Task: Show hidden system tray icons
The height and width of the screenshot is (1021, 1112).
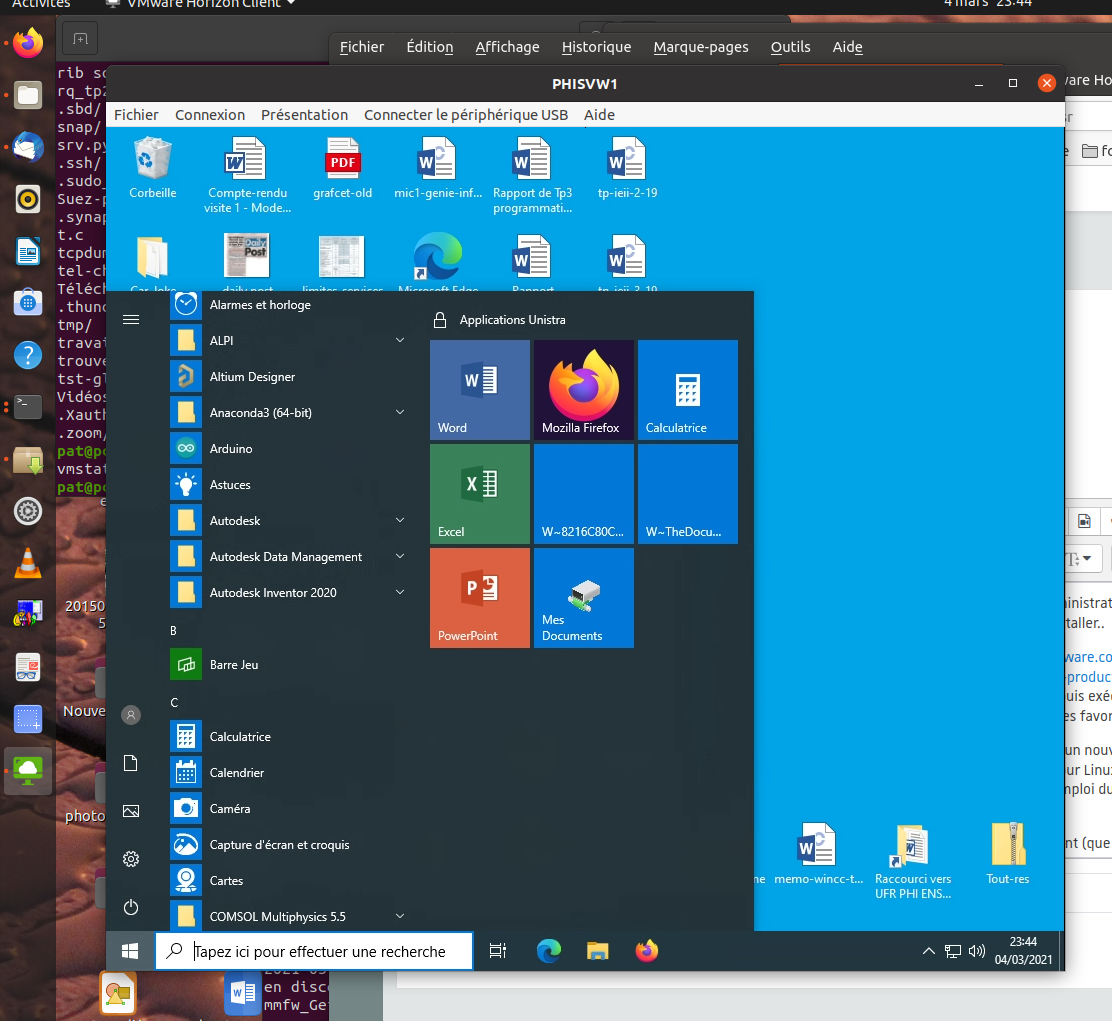Action: tap(928, 952)
